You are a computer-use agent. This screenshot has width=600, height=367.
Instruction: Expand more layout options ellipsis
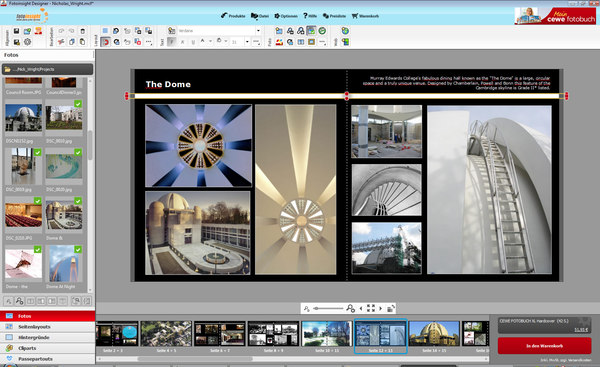point(149,42)
